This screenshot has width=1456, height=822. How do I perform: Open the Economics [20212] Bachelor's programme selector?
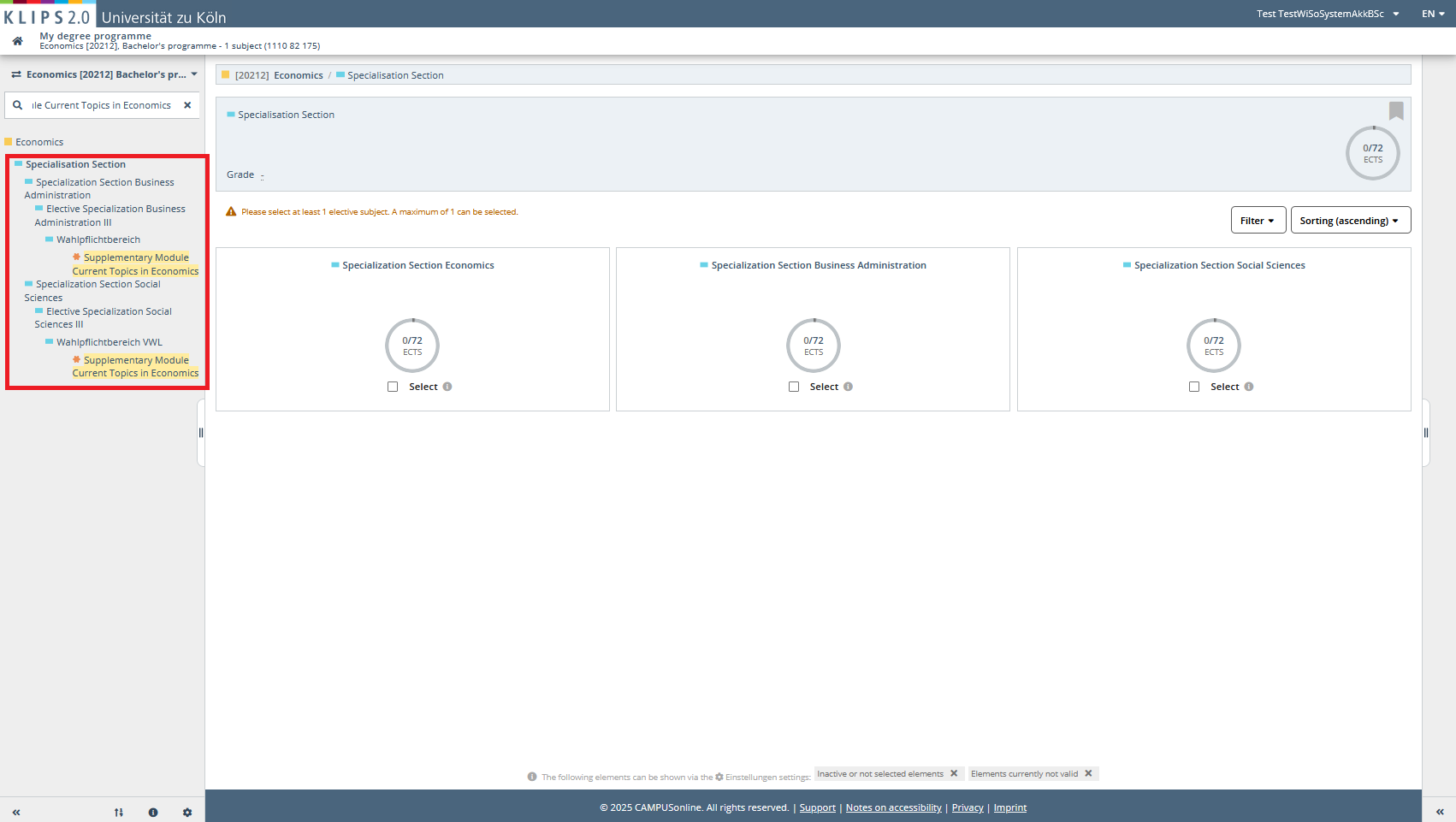tap(104, 74)
